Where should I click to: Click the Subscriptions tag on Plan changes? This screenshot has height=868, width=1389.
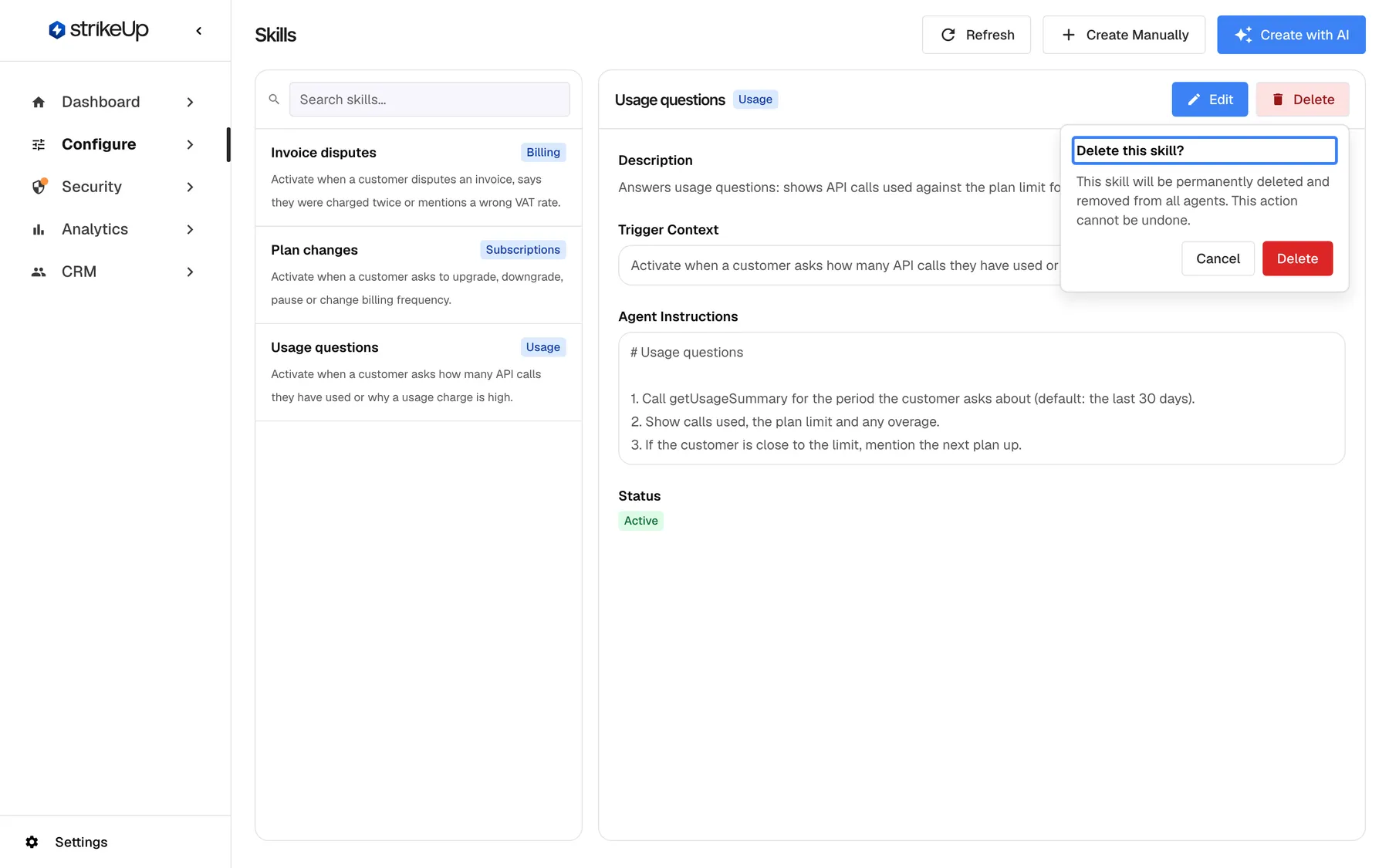(522, 249)
